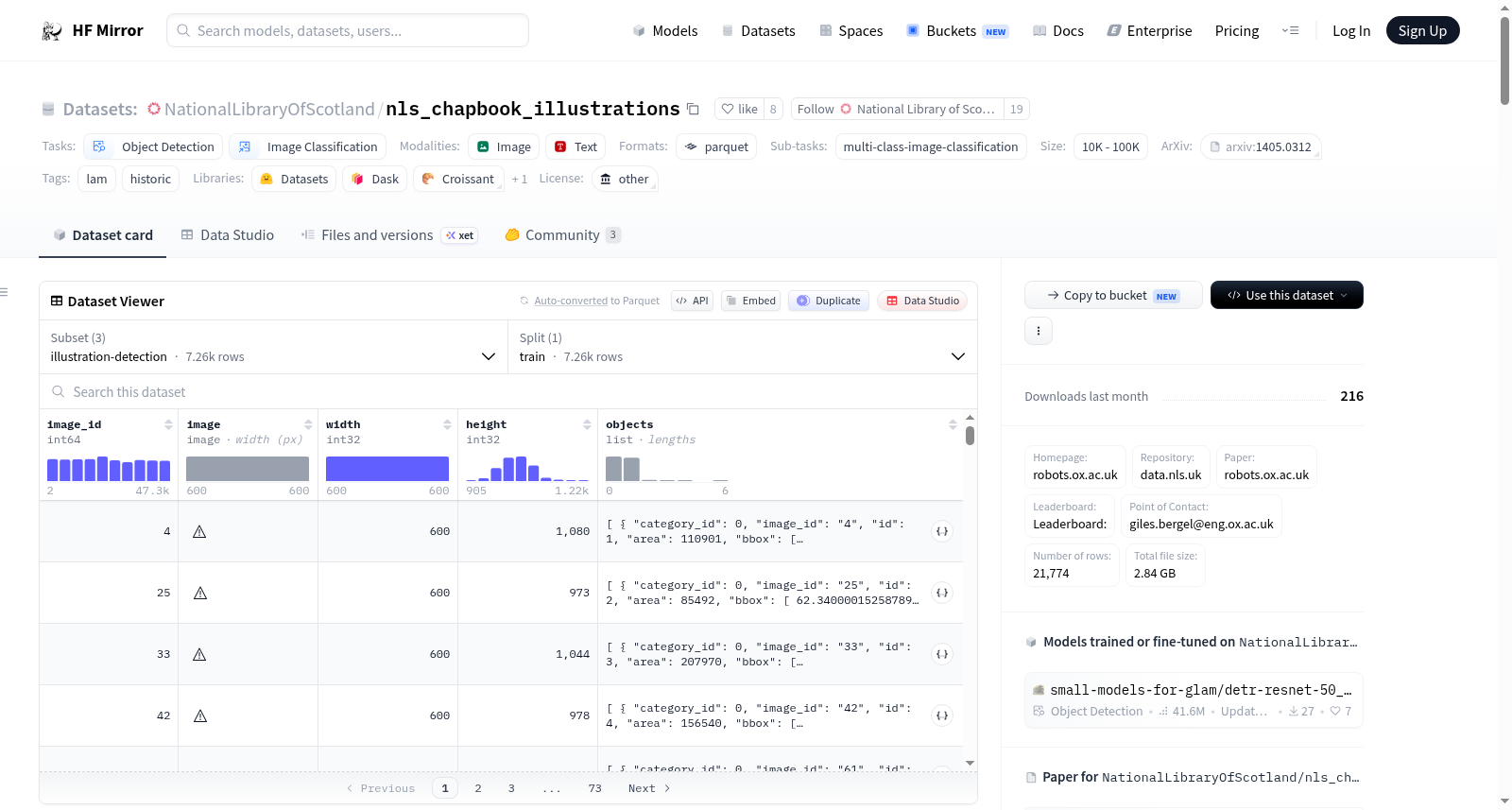1512x810 pixels.
Task: Open the API button in Dataset Viewer
Action: [692, 301]
